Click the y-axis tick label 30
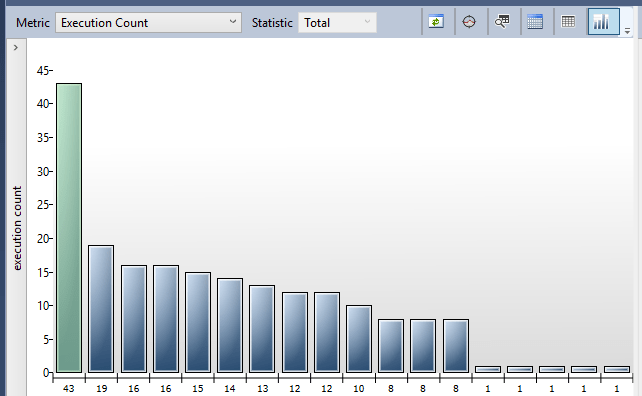Screen dimensions: 642x396 (x=43, y=171)
